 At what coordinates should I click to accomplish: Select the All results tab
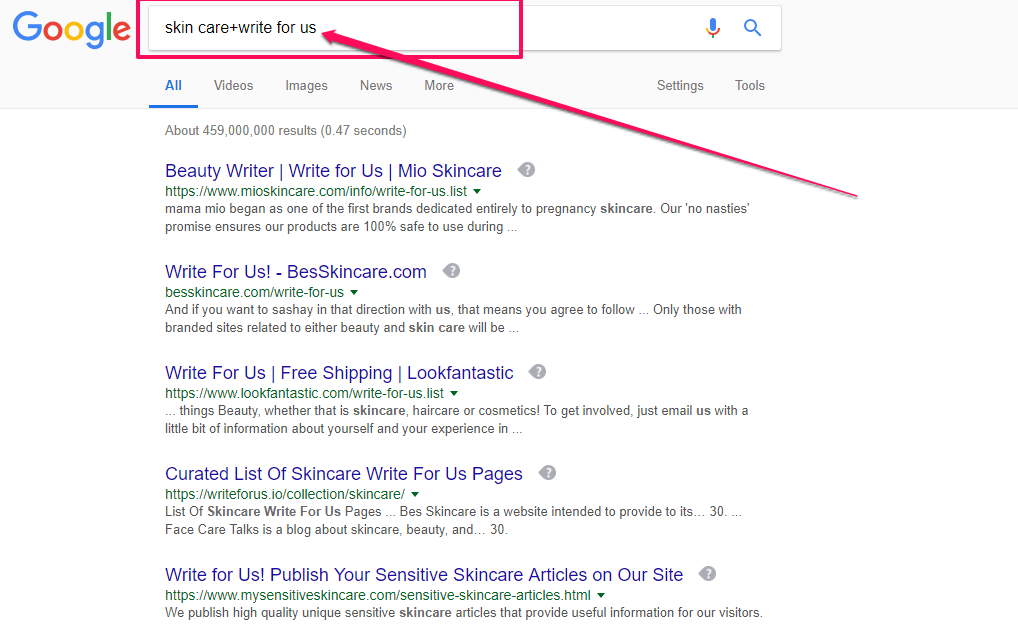173,86
